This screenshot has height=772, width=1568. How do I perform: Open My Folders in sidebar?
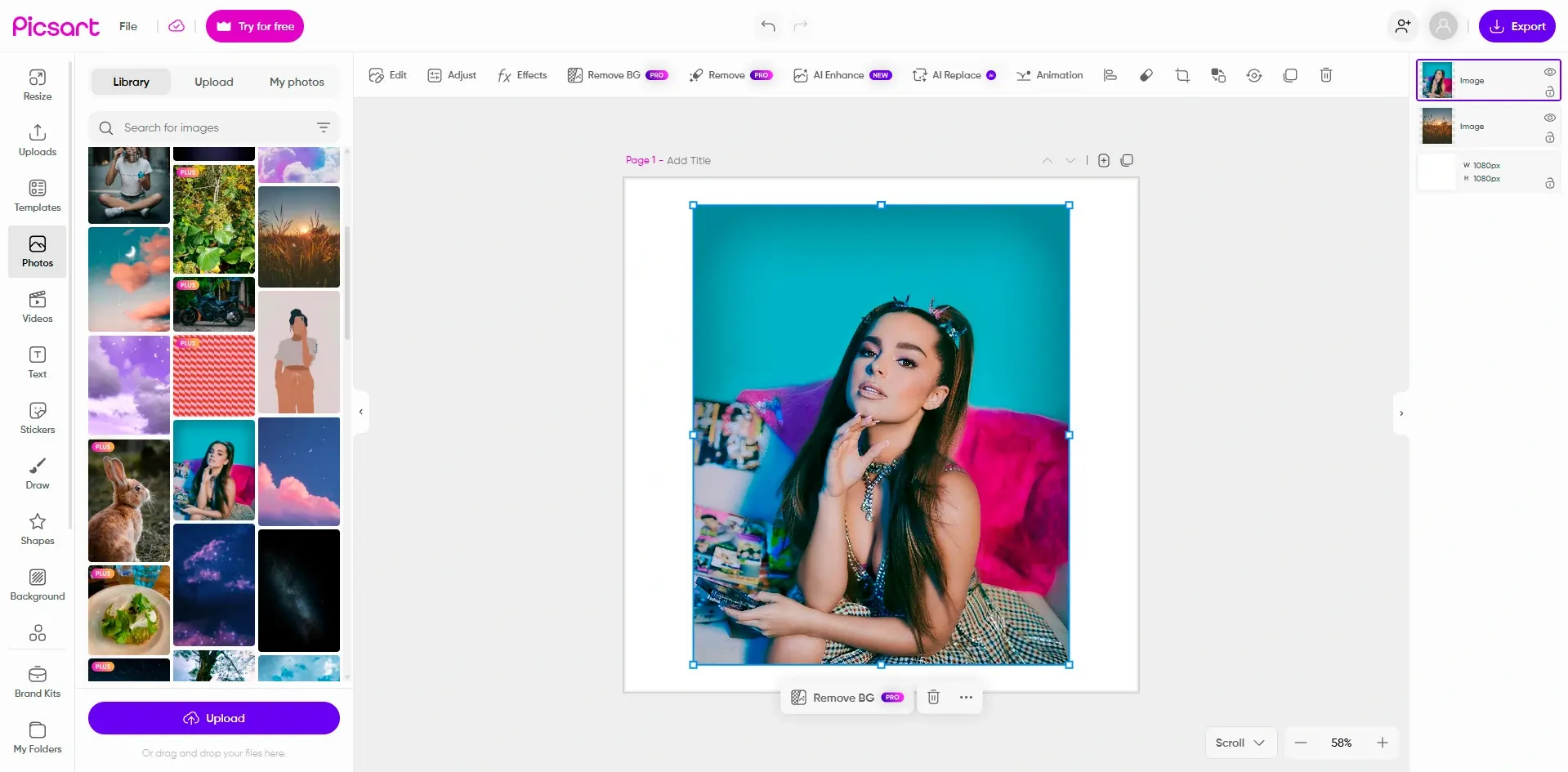(37, 738)
